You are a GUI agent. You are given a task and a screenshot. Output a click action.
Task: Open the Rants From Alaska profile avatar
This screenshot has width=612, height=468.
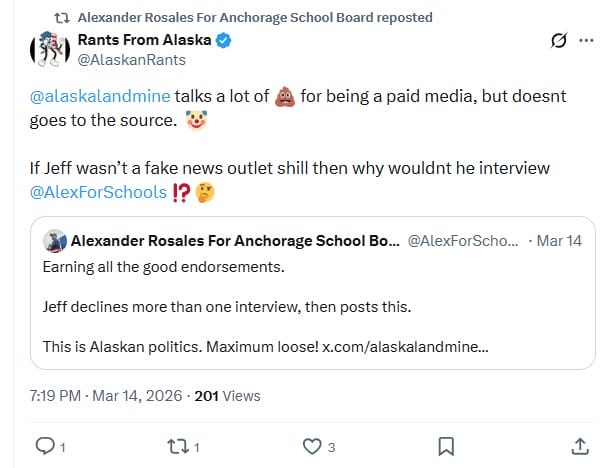point(48,50)
